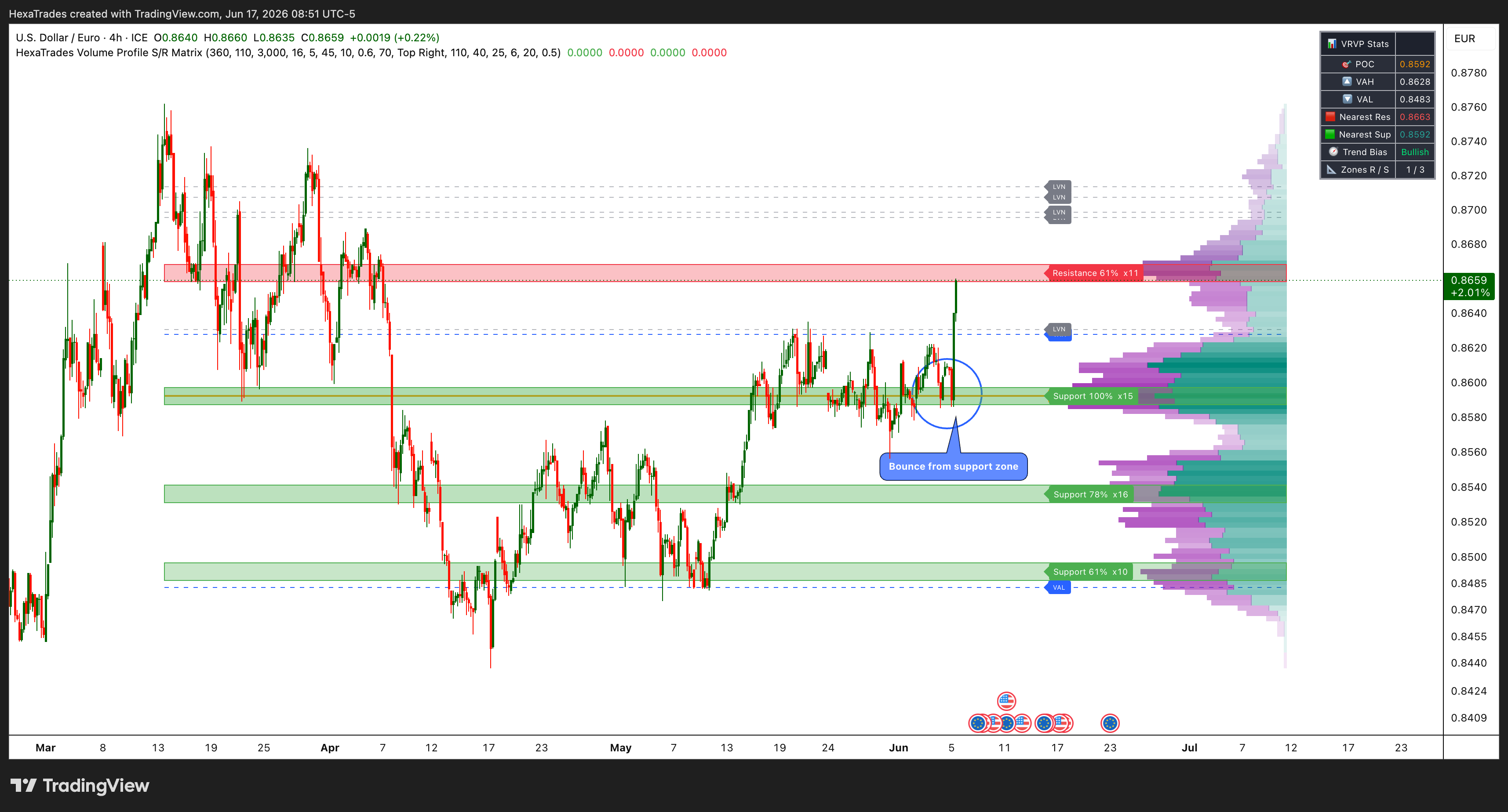This screenshot has width=1508, height=812.
Task: Click the orange POC line in support zone
Action: pyautogui.click(x=604, y=396)
